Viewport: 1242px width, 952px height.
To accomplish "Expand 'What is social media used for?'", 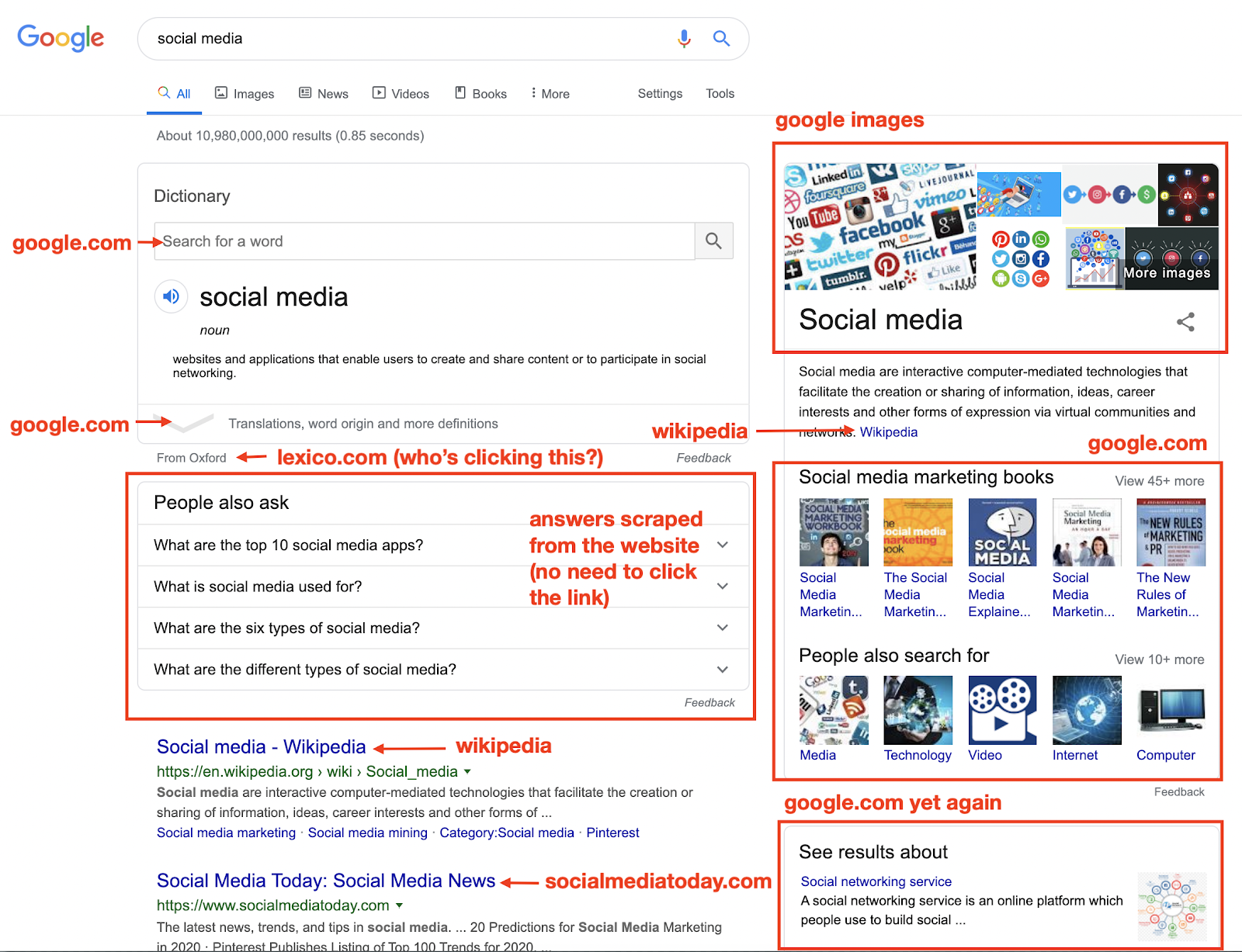I will tap(442, 587).
